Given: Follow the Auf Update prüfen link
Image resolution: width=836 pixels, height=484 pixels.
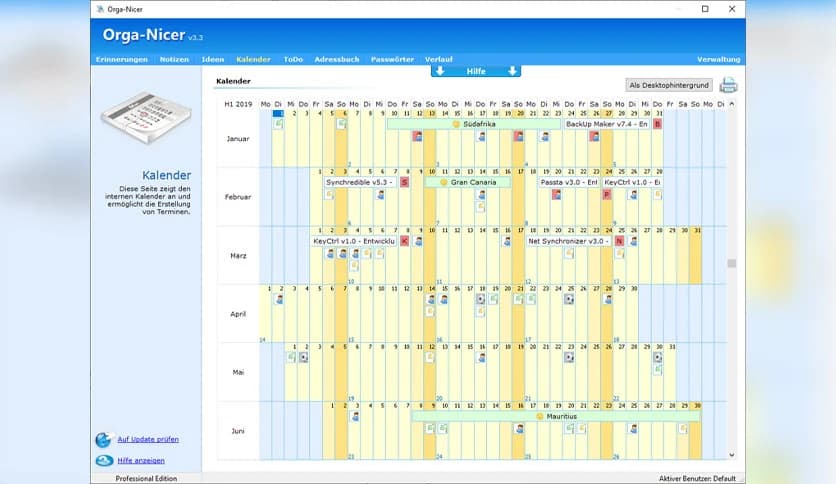Looking at the screenshot, I should coord(148,439).
